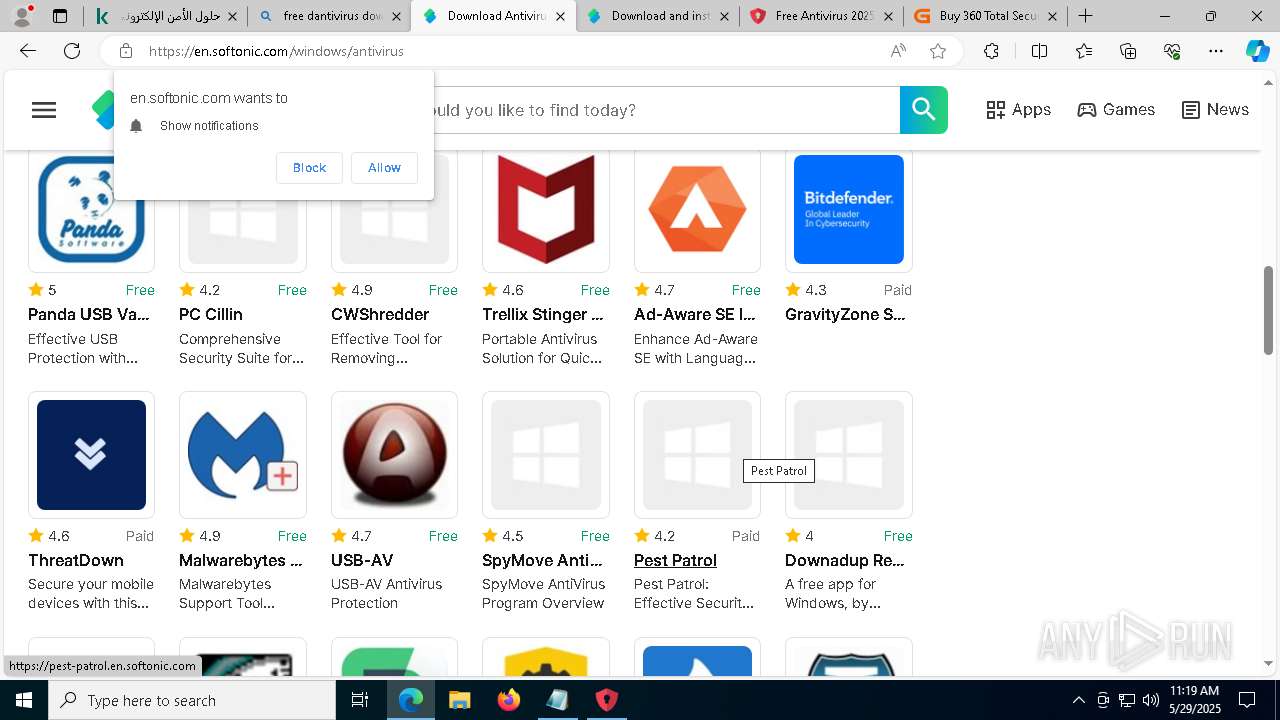The width and height of the screenshot is (1280, 720).
Task: Open the Apps section
Action: point(1018,110)
